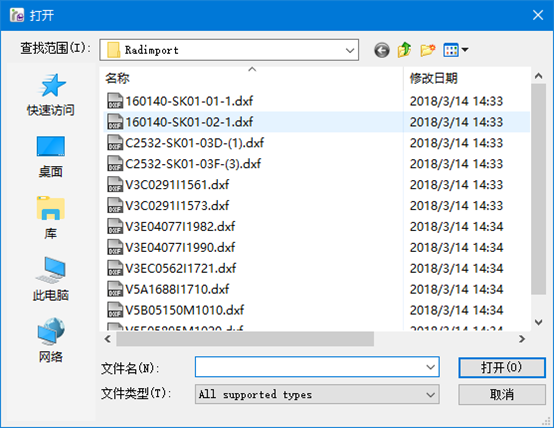Go back using the back arrow icon

coord(382,50)
